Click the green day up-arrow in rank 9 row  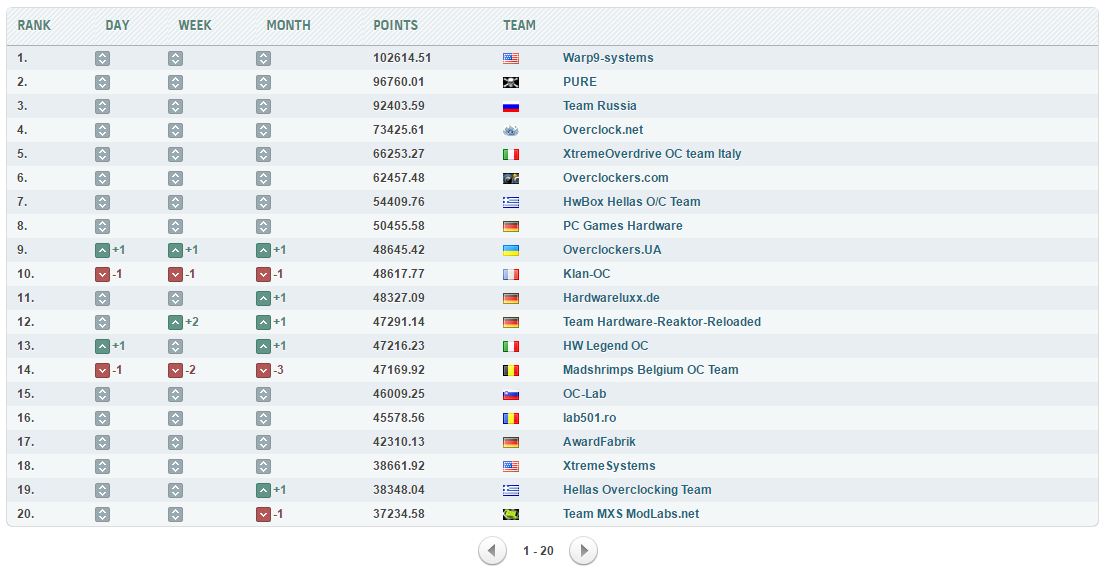coord(102,250)
